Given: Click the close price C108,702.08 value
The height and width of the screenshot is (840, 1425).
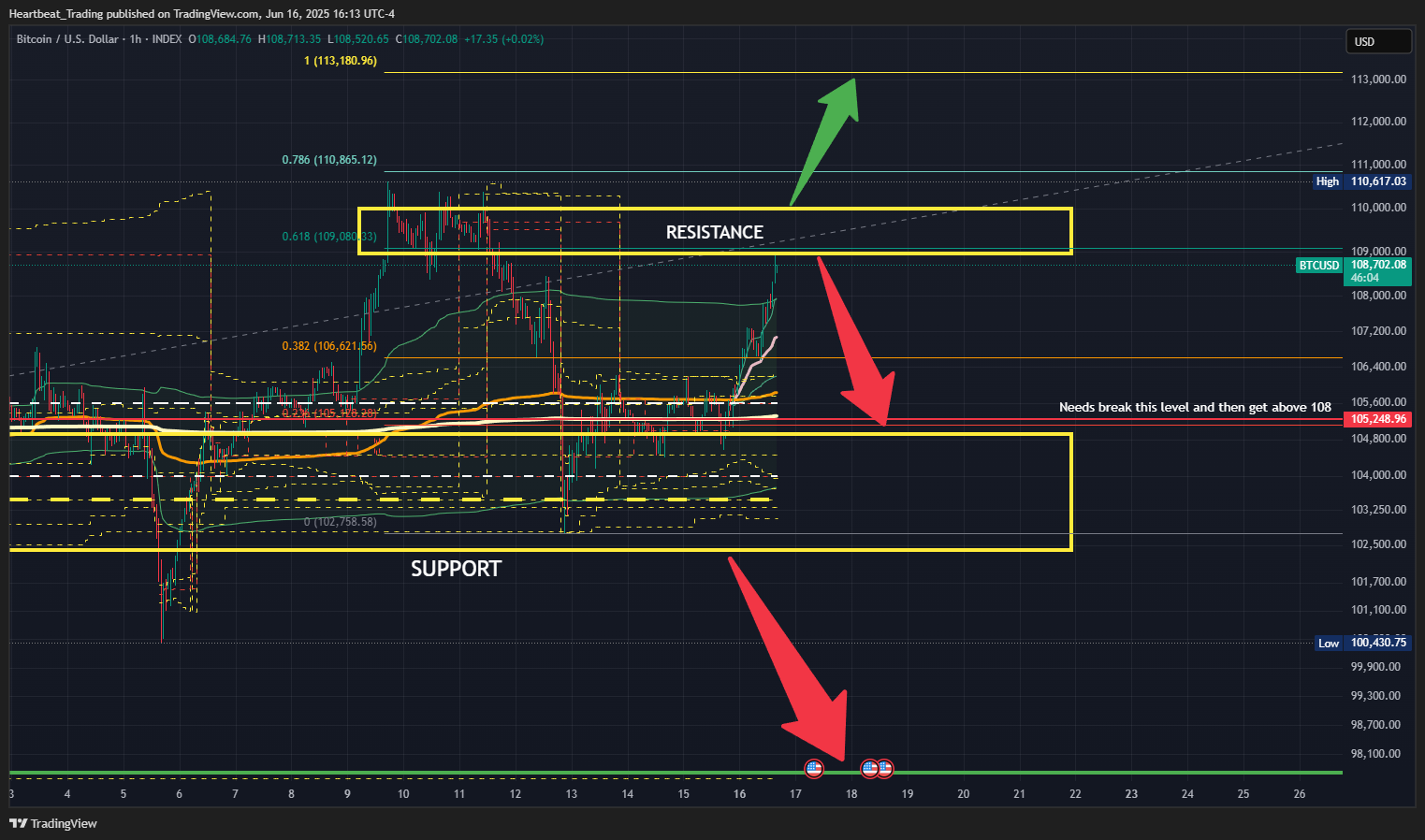Looking at the screenshot, I should point(427,39).
